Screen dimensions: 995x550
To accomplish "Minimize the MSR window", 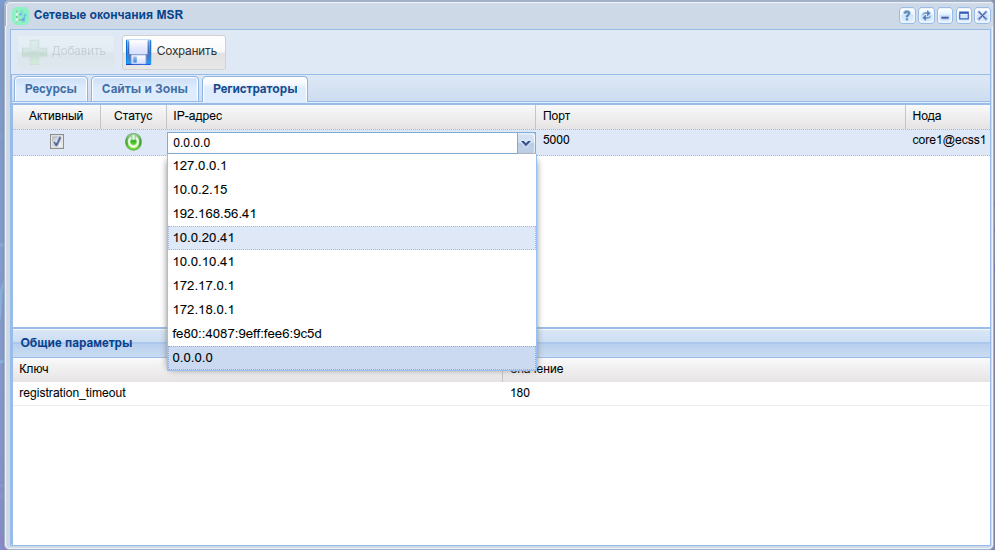I will (946, 16).
